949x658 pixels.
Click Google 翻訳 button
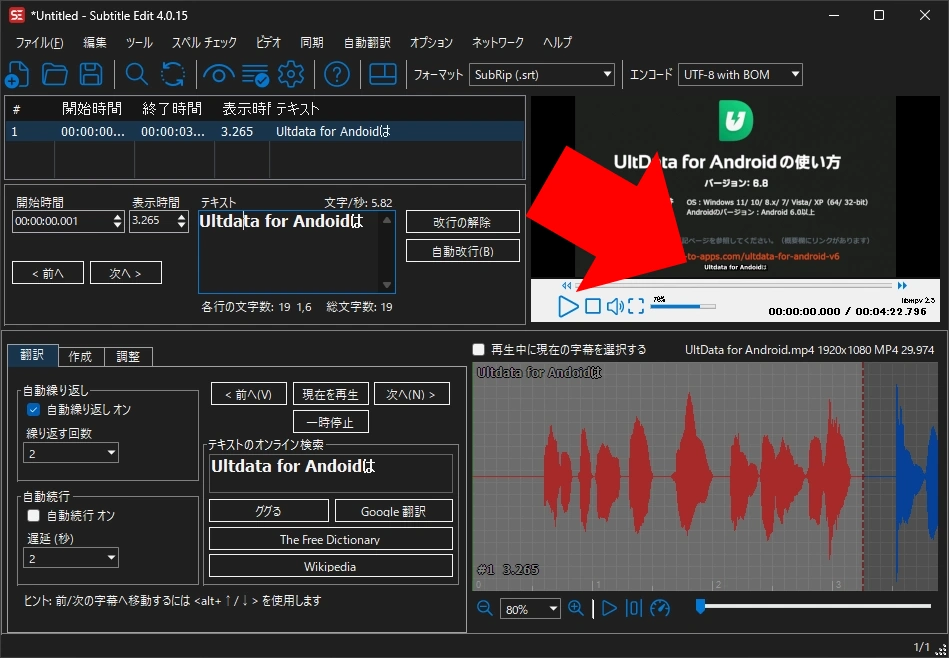click(x=393, y=511)
